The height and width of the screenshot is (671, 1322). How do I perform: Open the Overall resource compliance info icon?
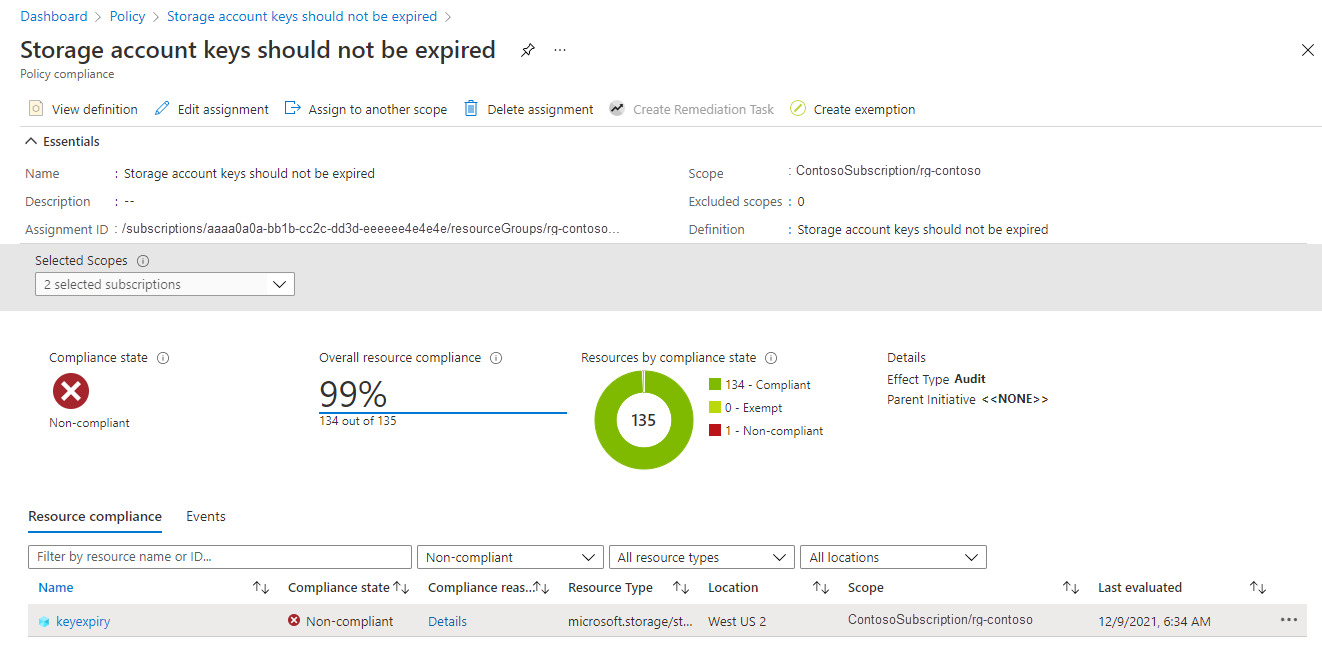496,358
